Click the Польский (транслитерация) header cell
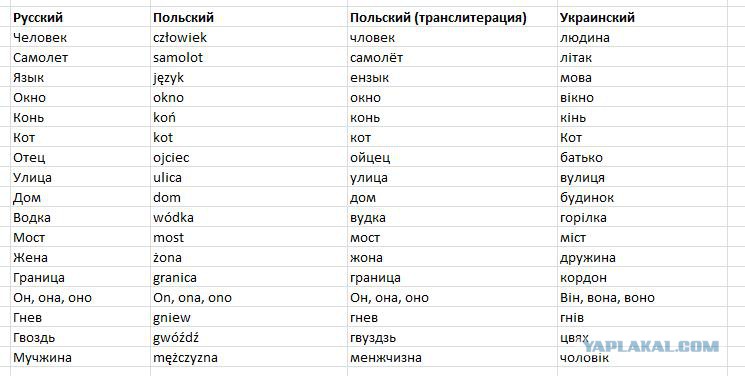The image size is (745, 376). point(452,18)
